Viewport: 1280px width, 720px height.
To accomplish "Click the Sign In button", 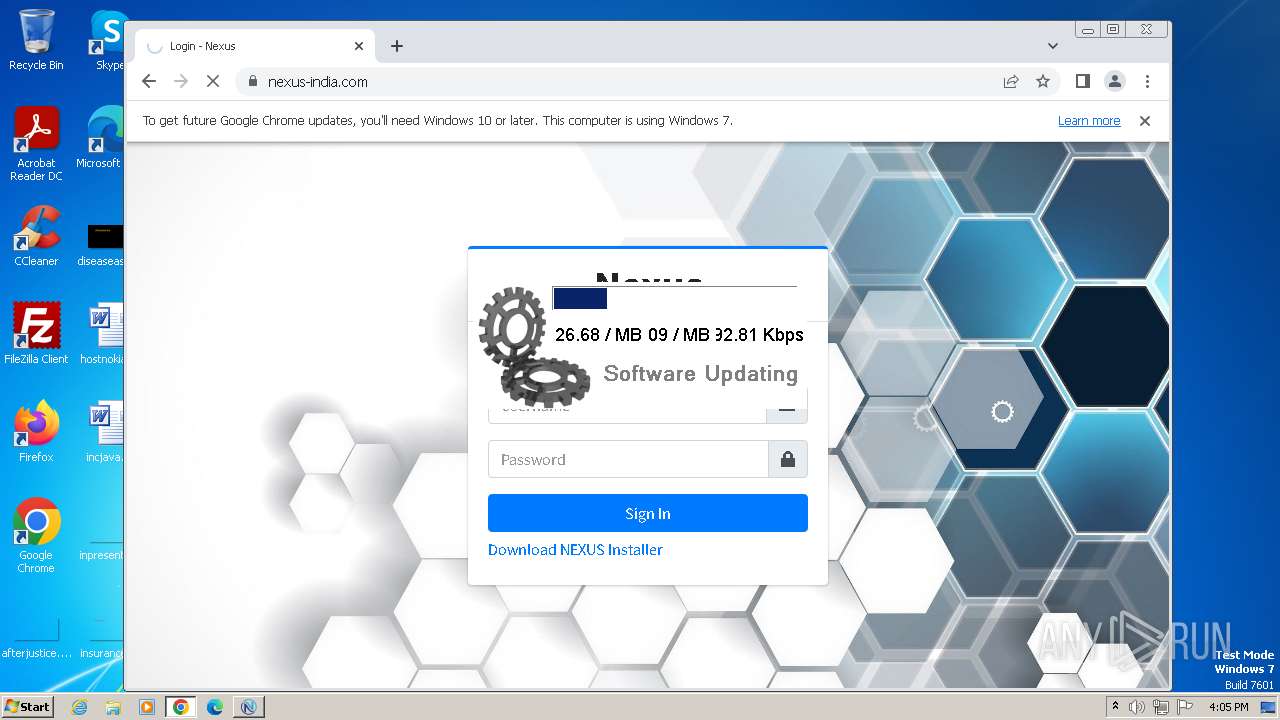I will (648, 513).
